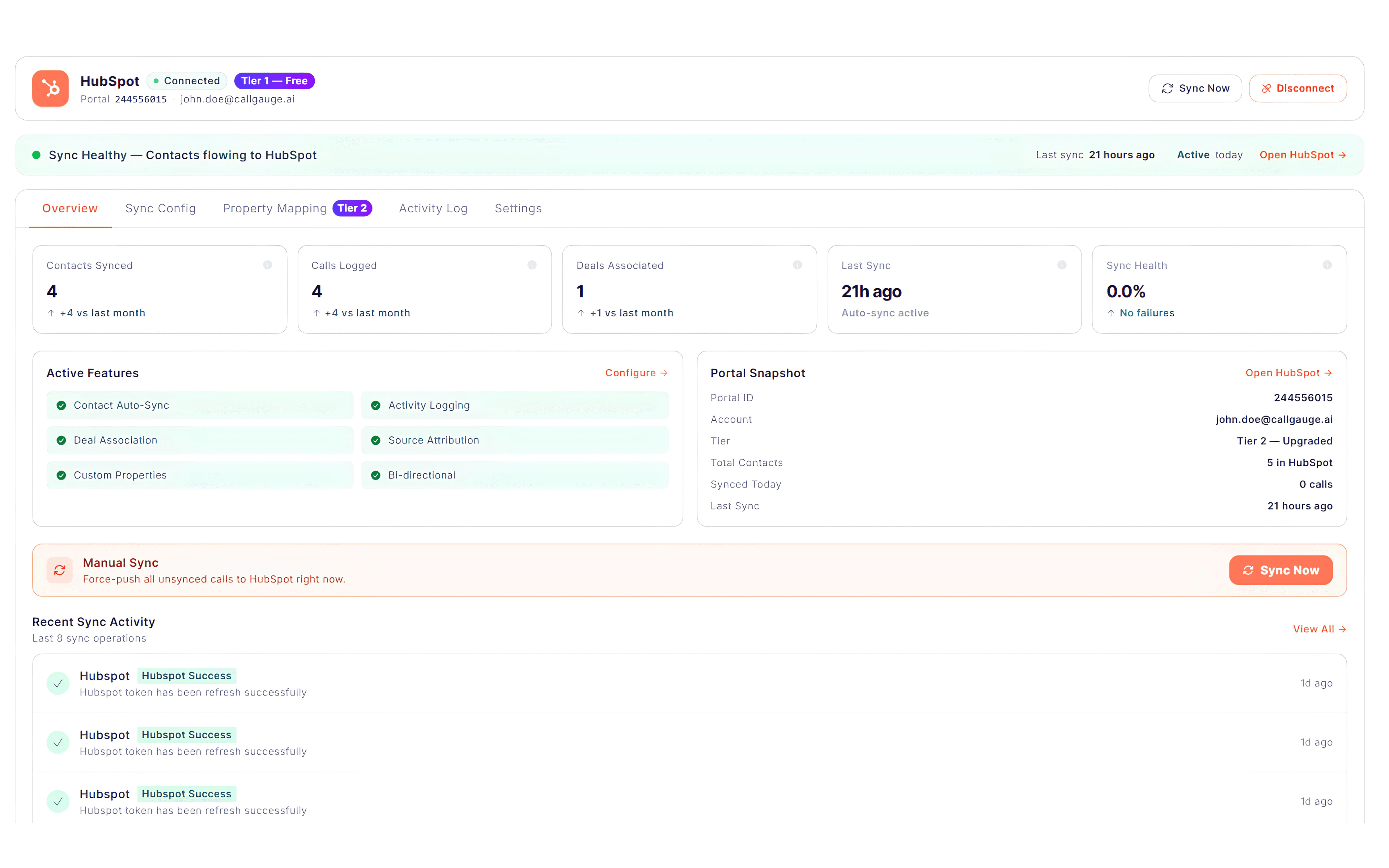Click green check icon for Bi-directional
This screenshot has height=868, width=1389.
(375, 475)
